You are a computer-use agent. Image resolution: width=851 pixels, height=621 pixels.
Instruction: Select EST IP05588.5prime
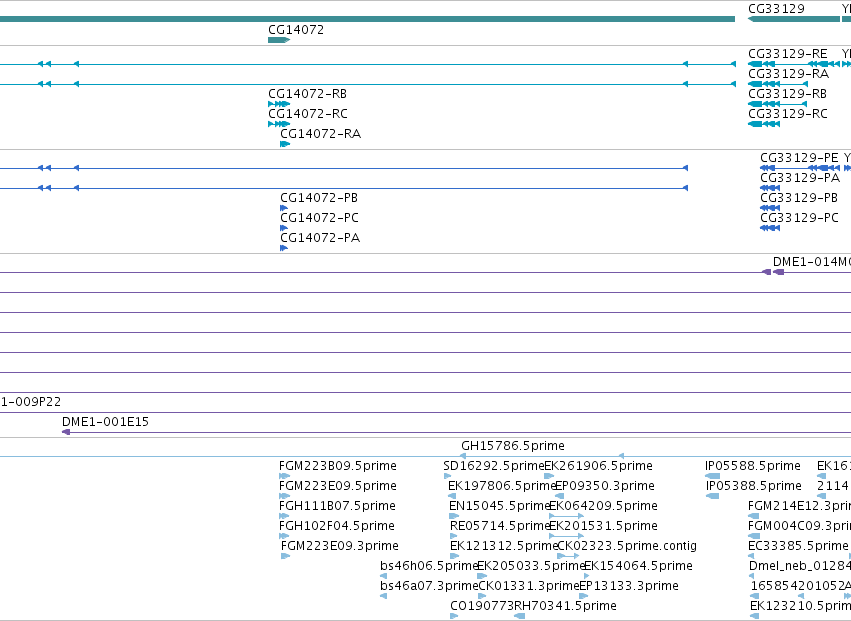753,466
